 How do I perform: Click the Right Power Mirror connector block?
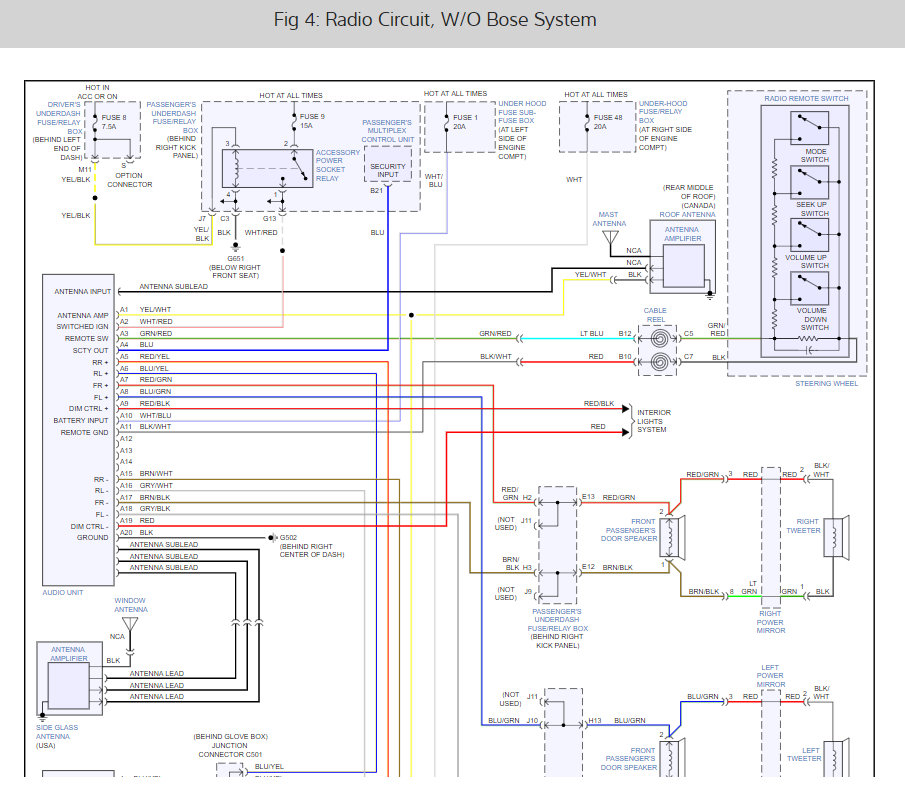(771, 537)
